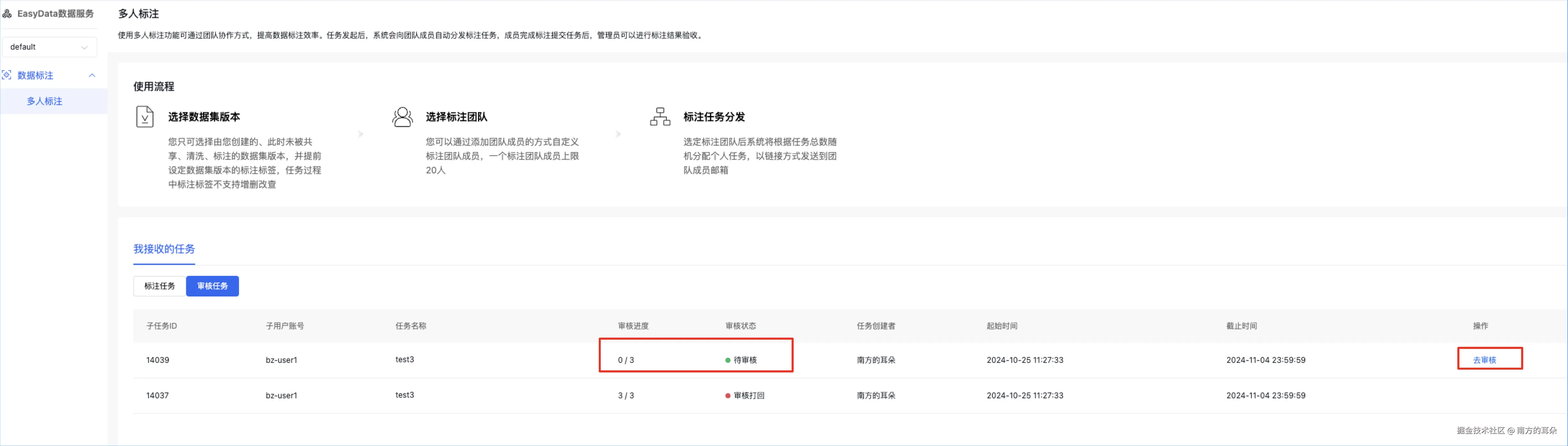
Task: Click task name test3 in row 14037
Action: click(x=404, y=395)
